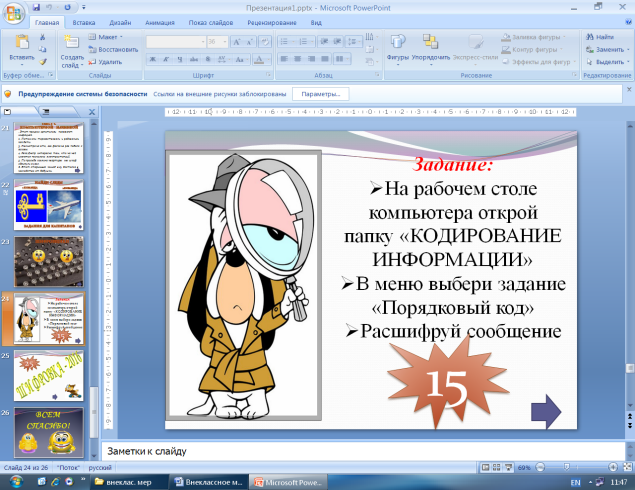Toggle italic (К) formatting

[166, 60]
